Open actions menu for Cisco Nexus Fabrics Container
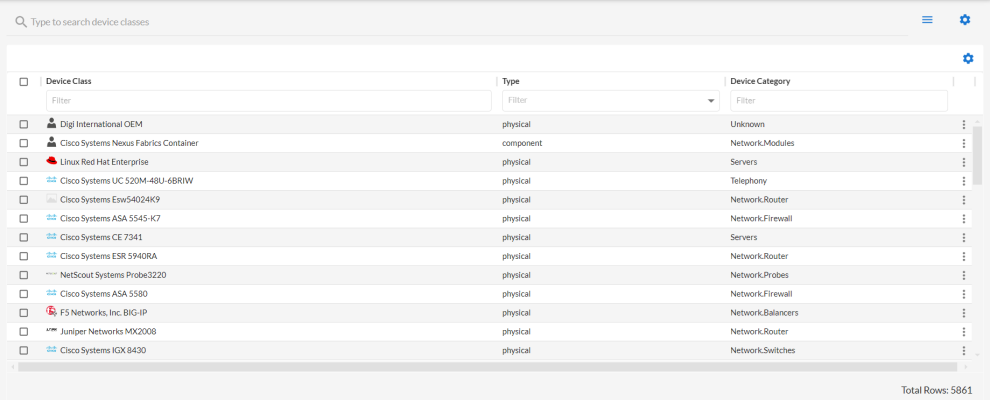This screenshot has width=990, height=400. [x=963, y=143]
